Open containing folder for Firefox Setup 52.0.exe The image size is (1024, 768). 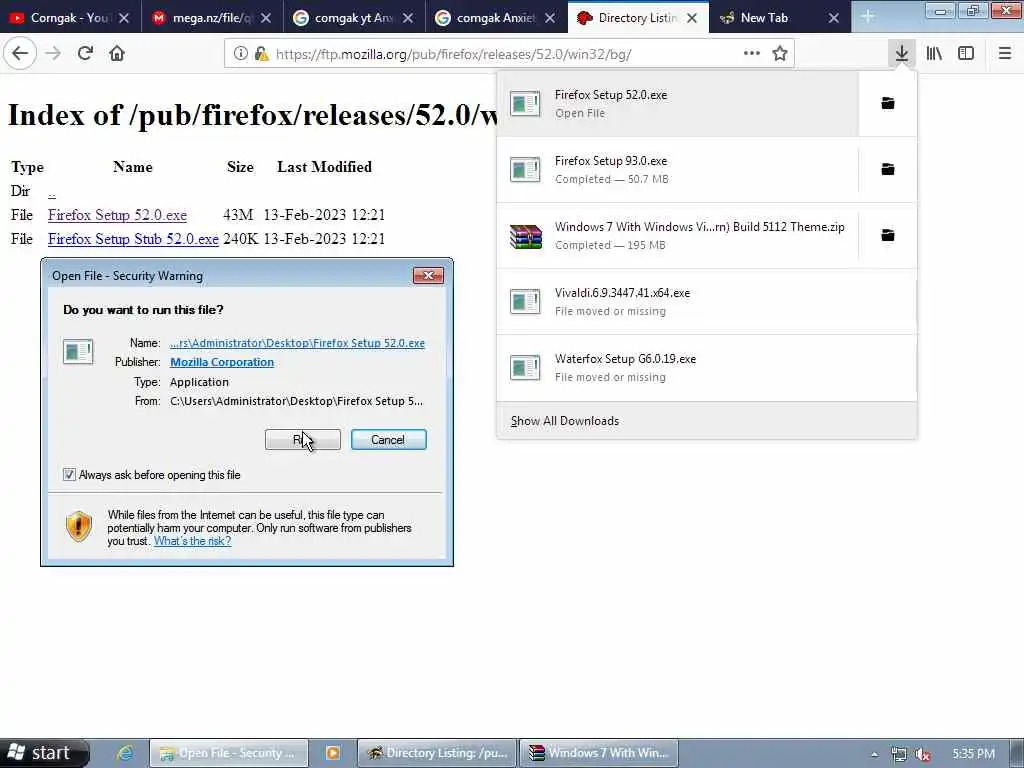[x=888, y=103]
